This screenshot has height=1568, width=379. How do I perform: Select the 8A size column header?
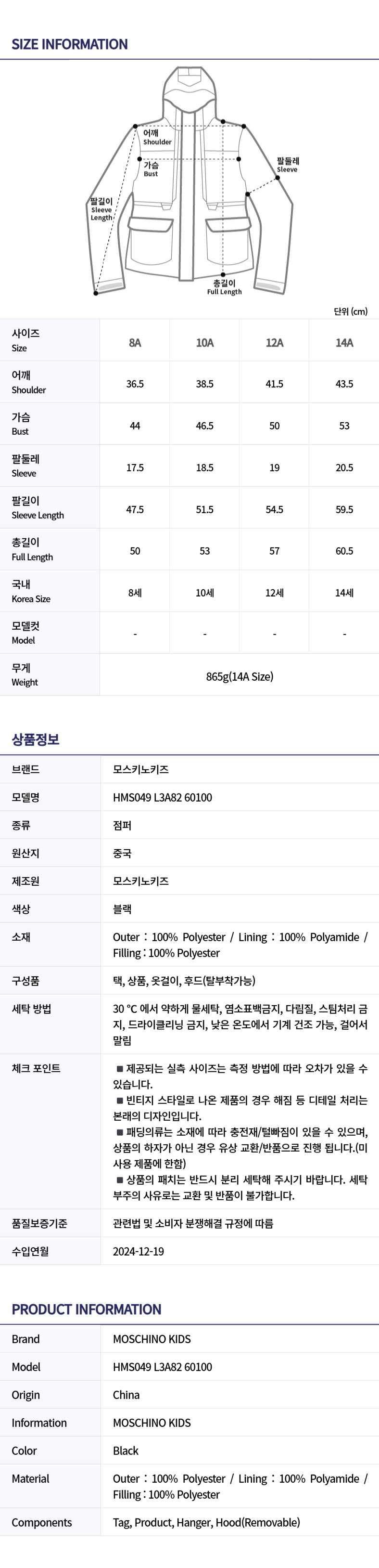135,343
